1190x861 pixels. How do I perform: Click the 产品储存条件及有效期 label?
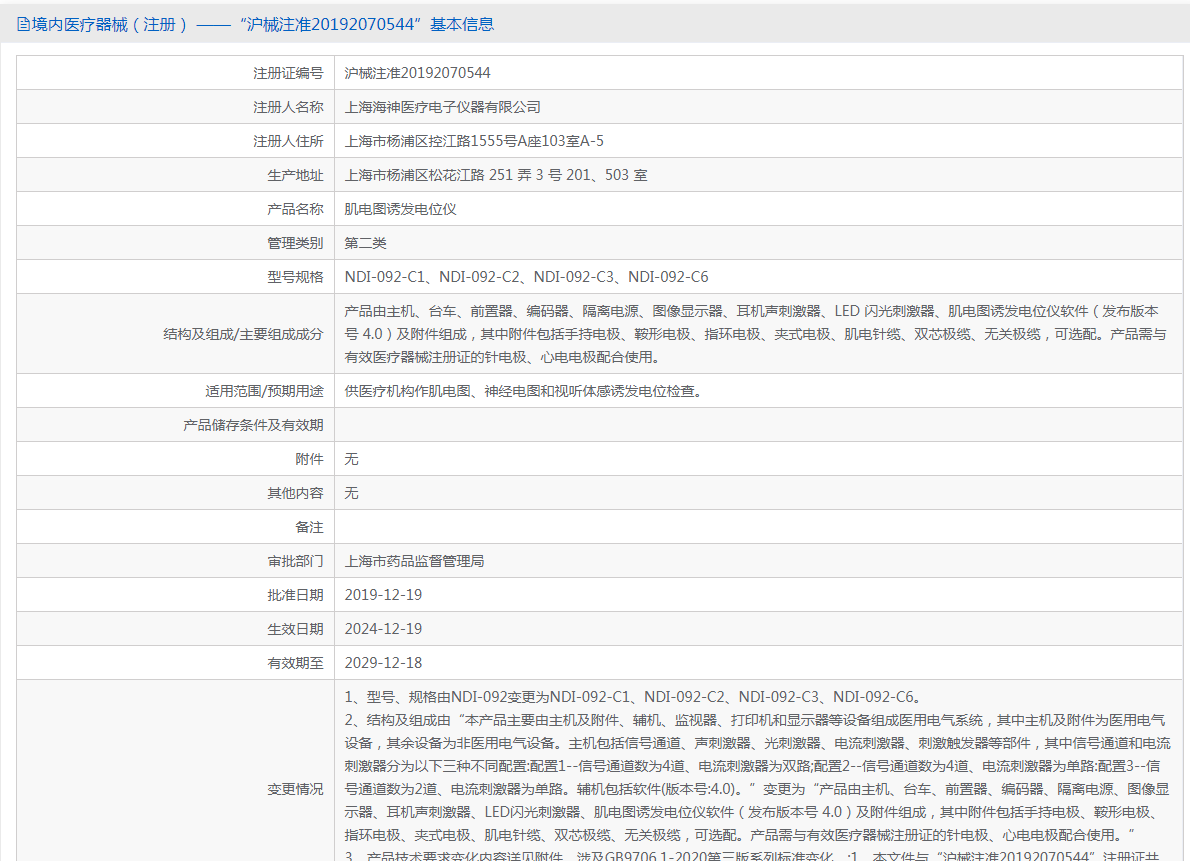pos(253,425)
